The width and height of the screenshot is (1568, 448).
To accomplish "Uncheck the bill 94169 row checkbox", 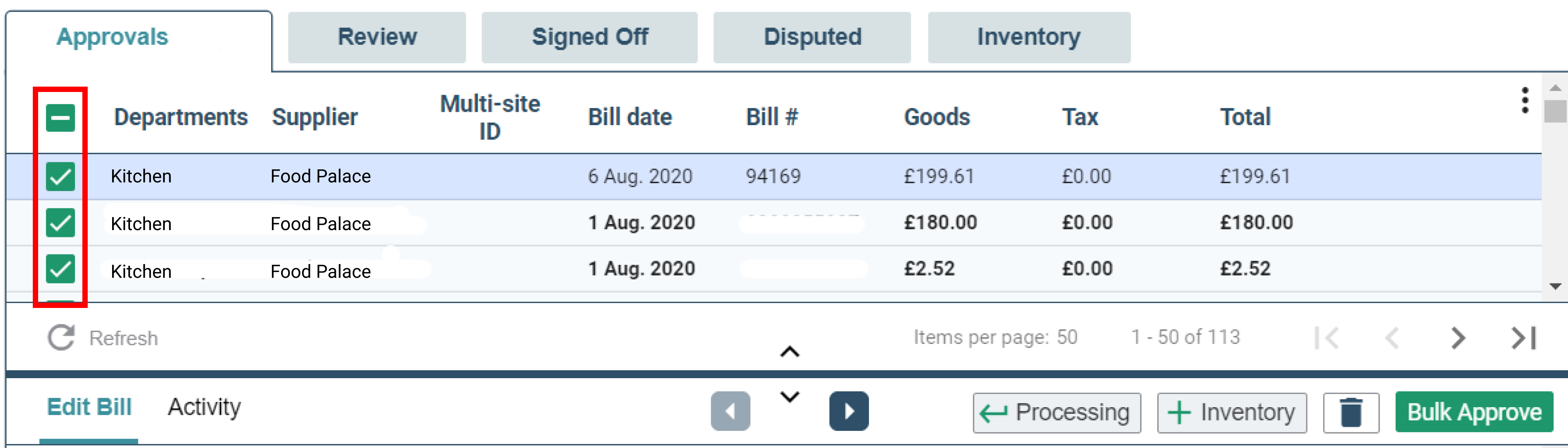I will point(60,177).
